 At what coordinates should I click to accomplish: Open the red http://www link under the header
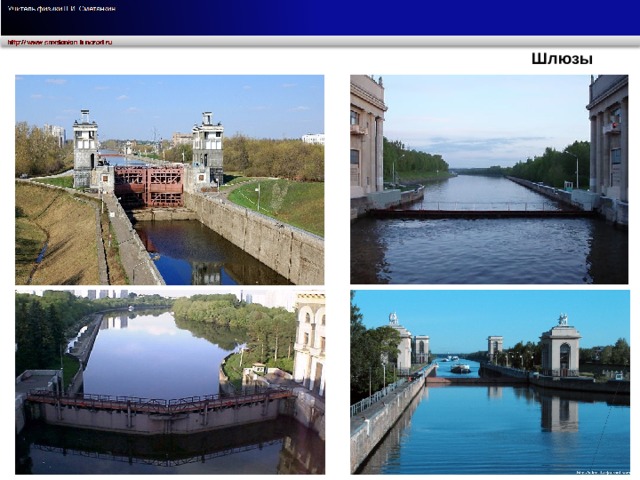click(x=60, y=42)
